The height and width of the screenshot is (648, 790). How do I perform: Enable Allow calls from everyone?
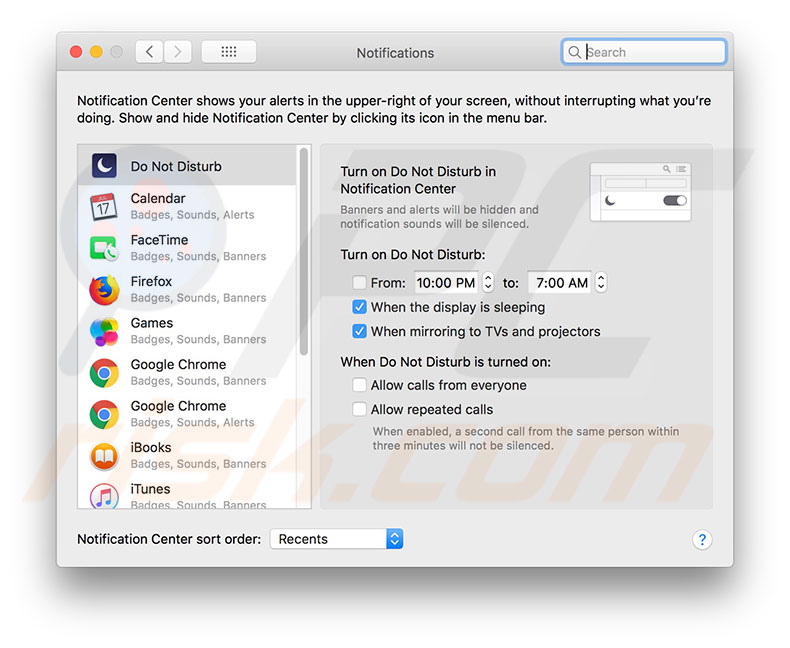click(x=359, y=385)
